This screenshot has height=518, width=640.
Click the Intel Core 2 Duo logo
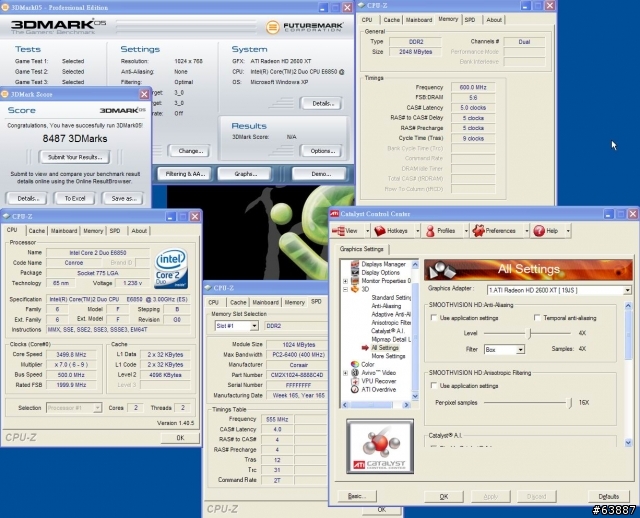click(x=171, y=268)
